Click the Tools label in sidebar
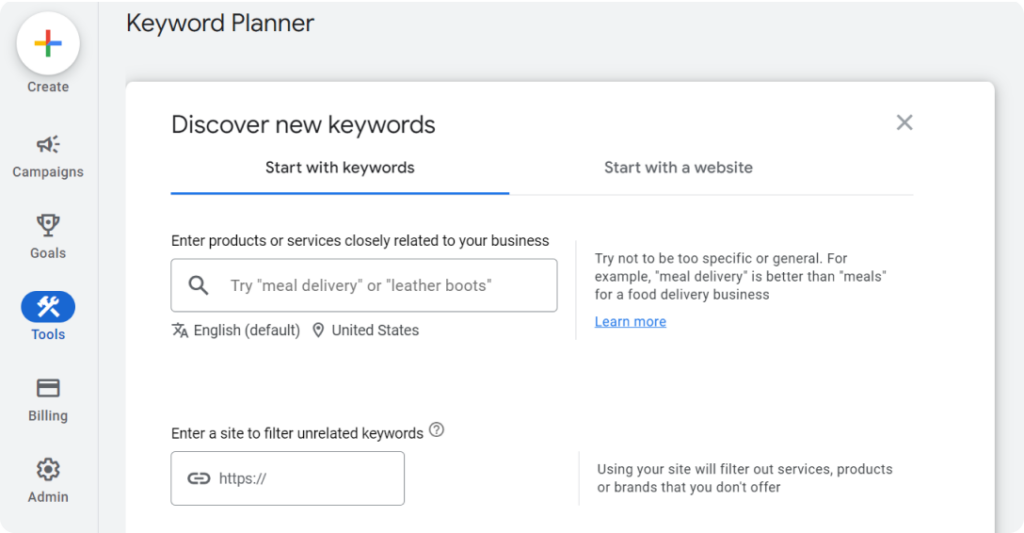The image size is (1024, 533). [48, 334]
